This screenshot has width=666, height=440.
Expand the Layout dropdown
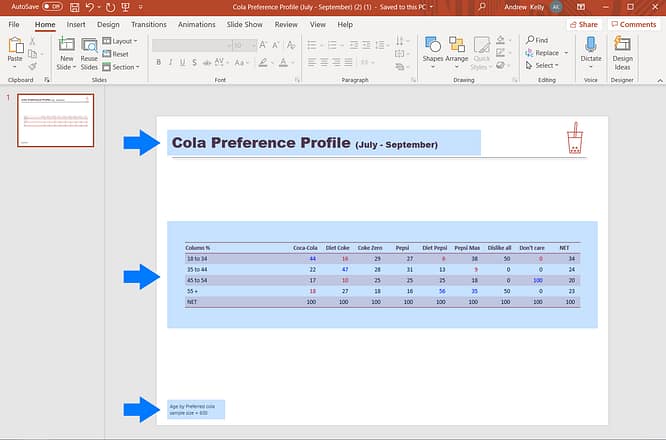pos(123,41)
